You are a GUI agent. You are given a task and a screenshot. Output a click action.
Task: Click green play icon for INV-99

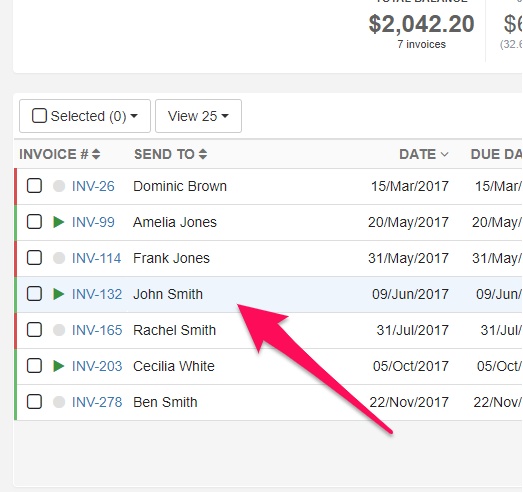58,222
